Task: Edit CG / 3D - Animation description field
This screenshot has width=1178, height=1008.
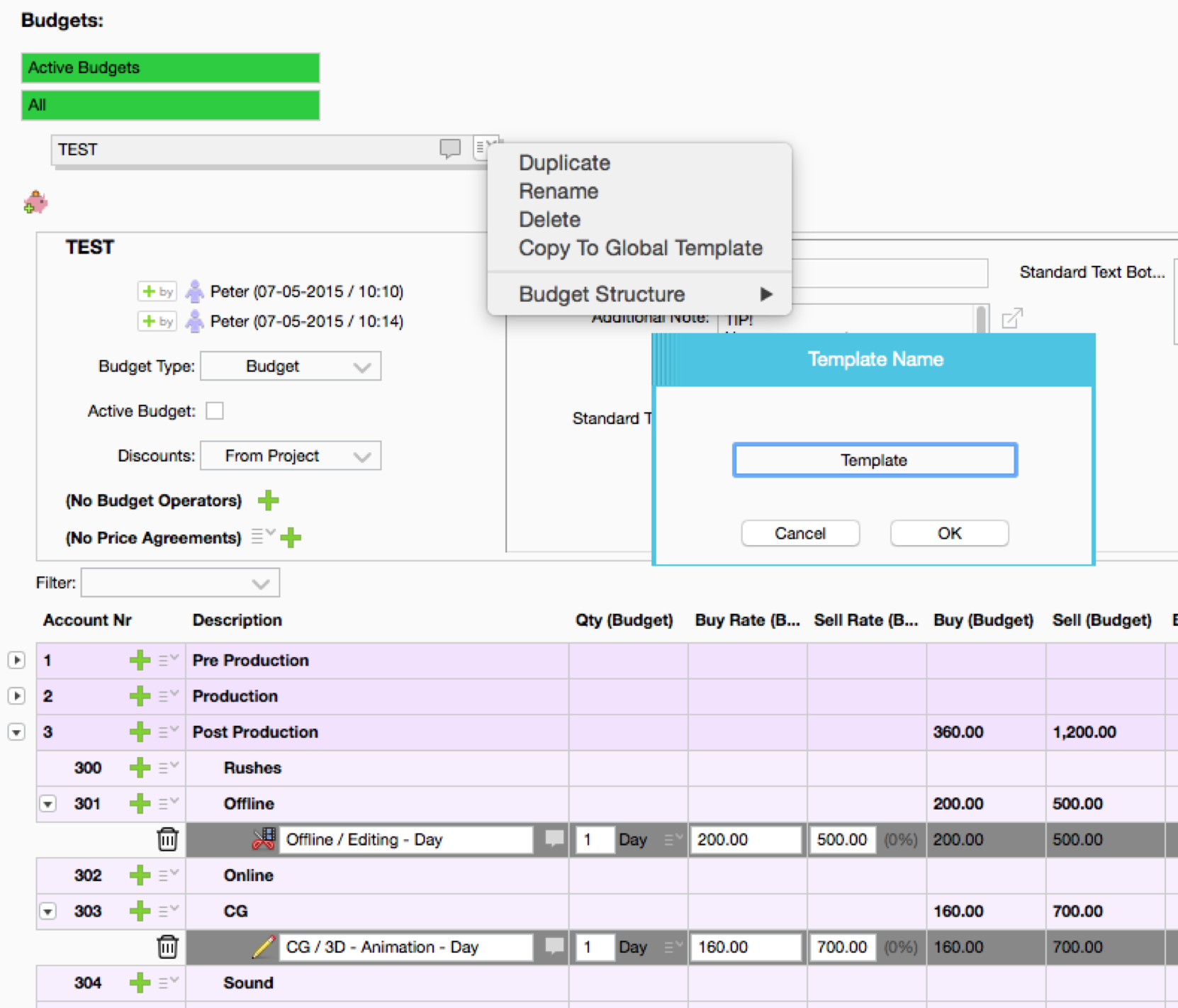Action: (405, 947)
